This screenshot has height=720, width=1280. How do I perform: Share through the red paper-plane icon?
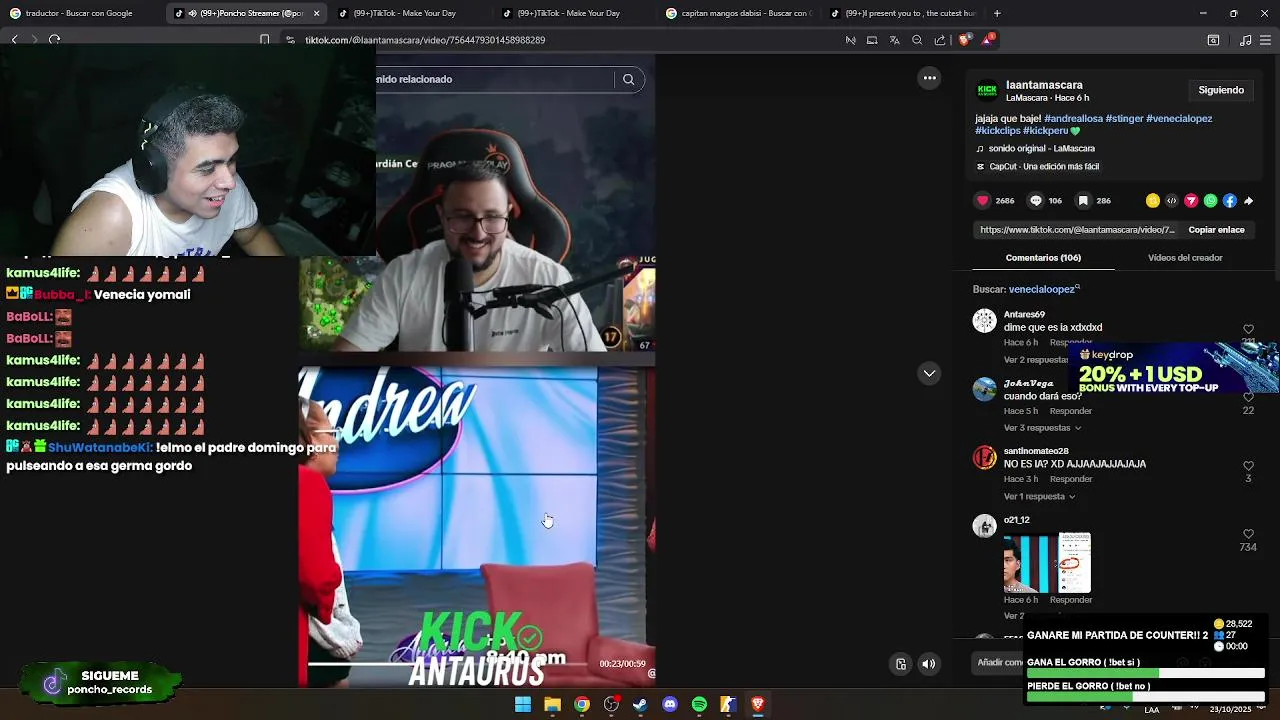(x=1191, y=201)
